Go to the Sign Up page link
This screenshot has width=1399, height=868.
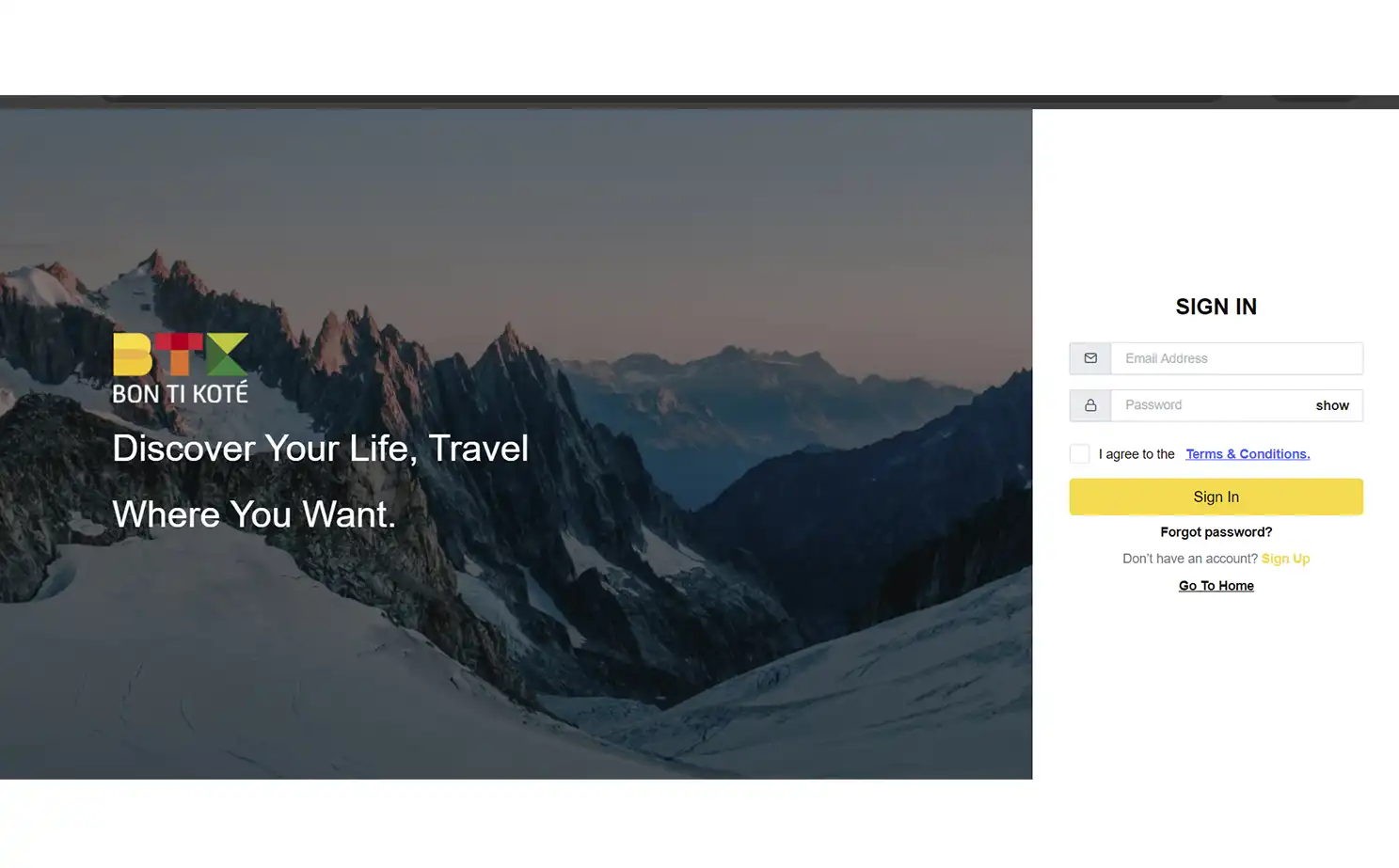click(1285, 559)
